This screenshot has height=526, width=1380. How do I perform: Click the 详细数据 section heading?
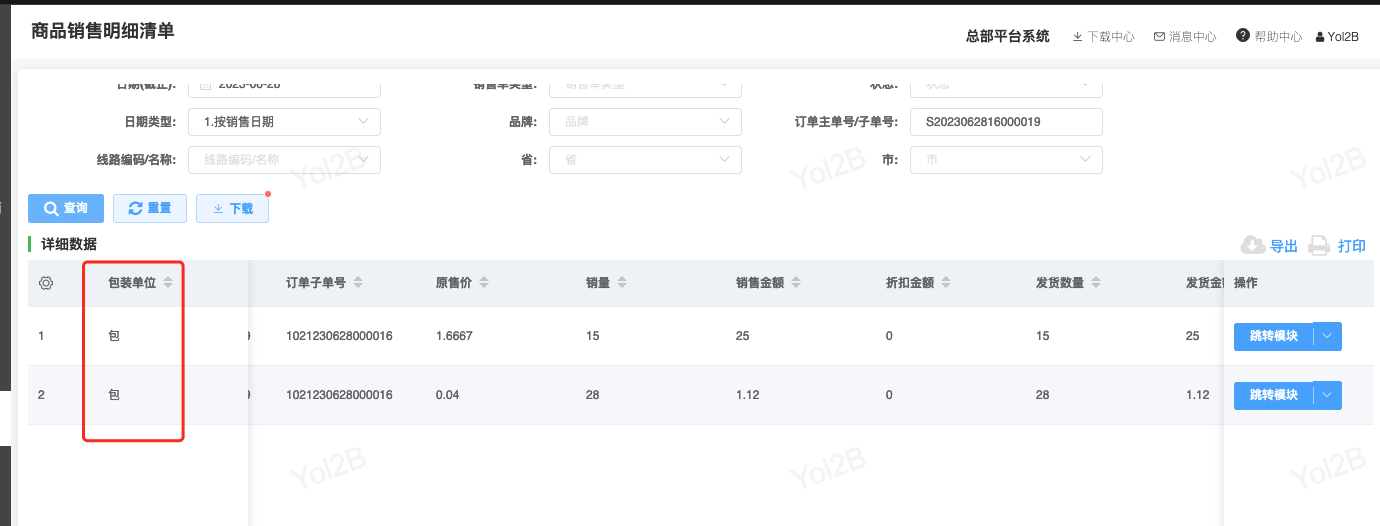pos(69,244)
